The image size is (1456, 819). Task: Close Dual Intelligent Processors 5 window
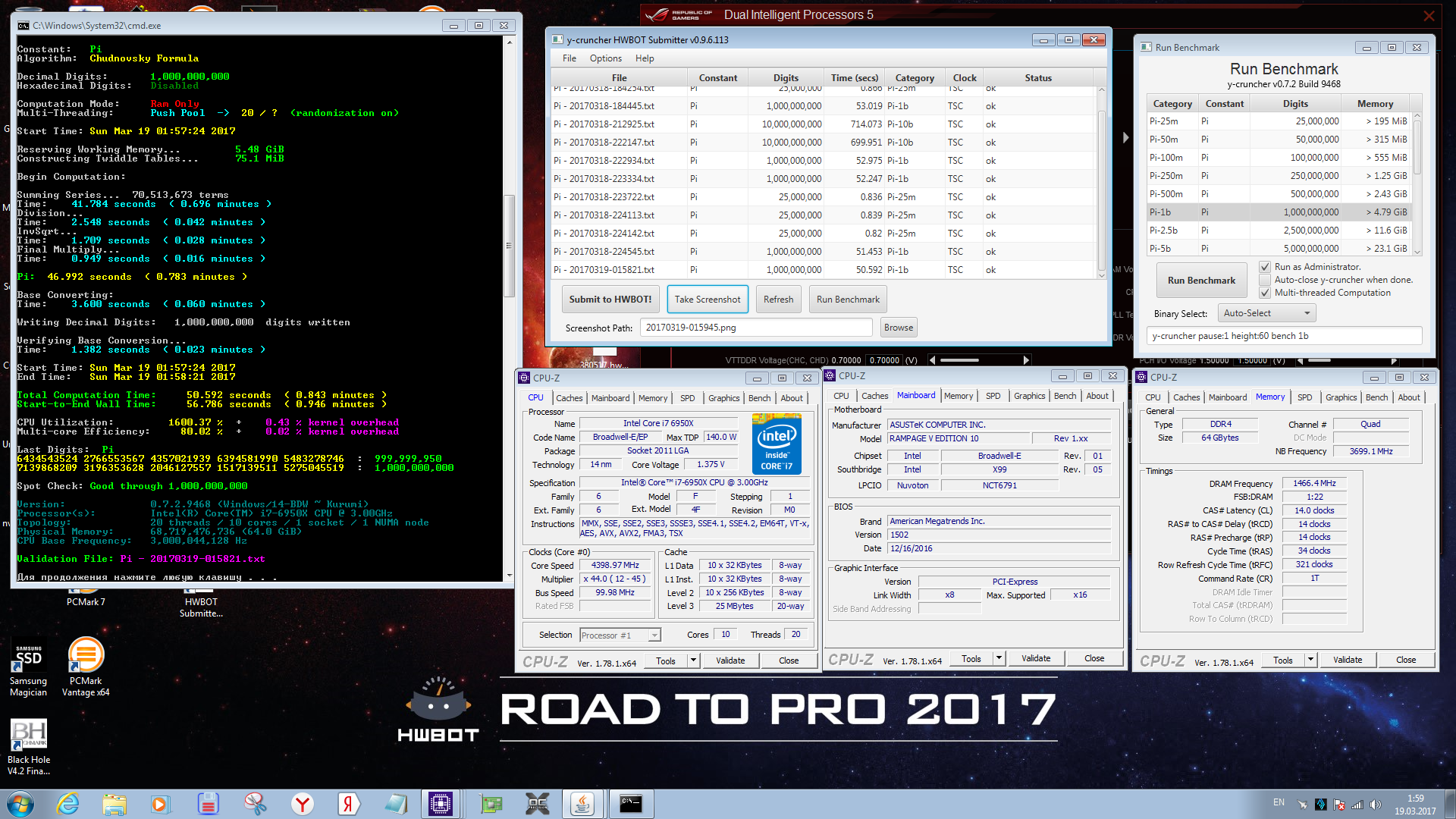point(1429,15)
